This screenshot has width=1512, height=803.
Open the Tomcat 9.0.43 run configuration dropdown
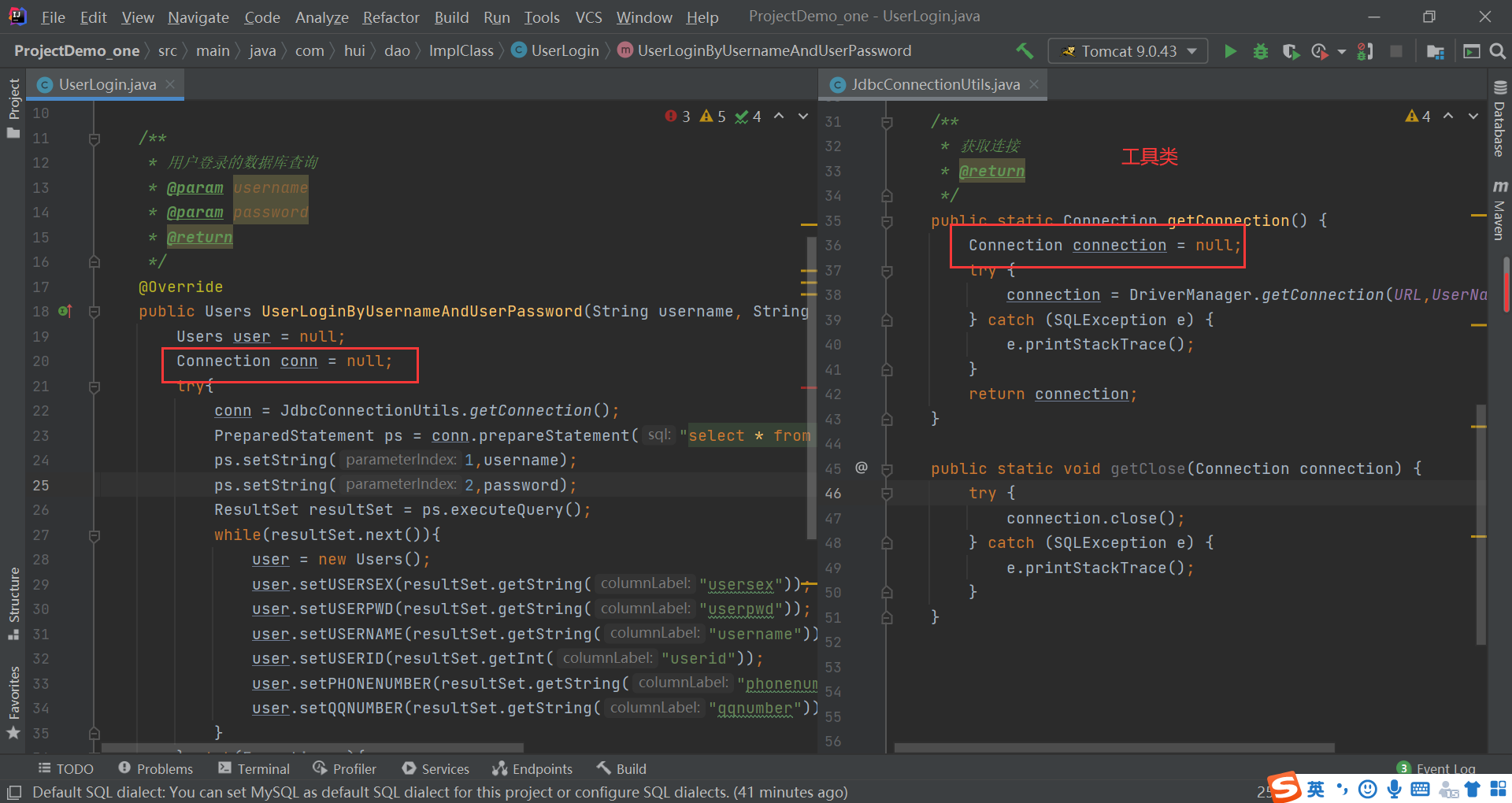click(x=1128, y=51)
